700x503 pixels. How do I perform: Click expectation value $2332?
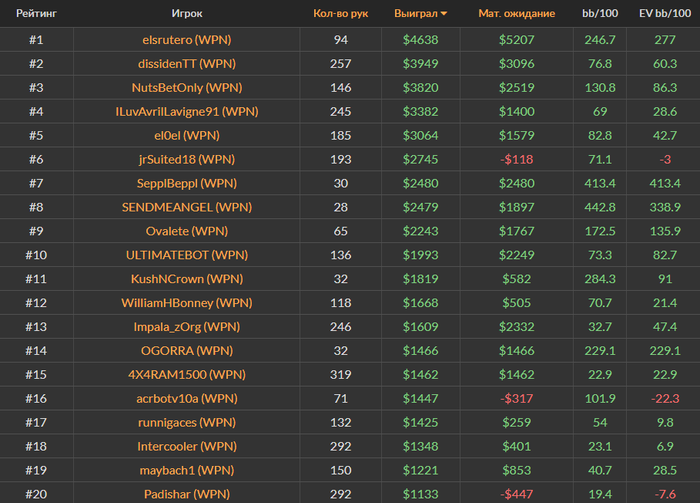(x=517, y=327)
